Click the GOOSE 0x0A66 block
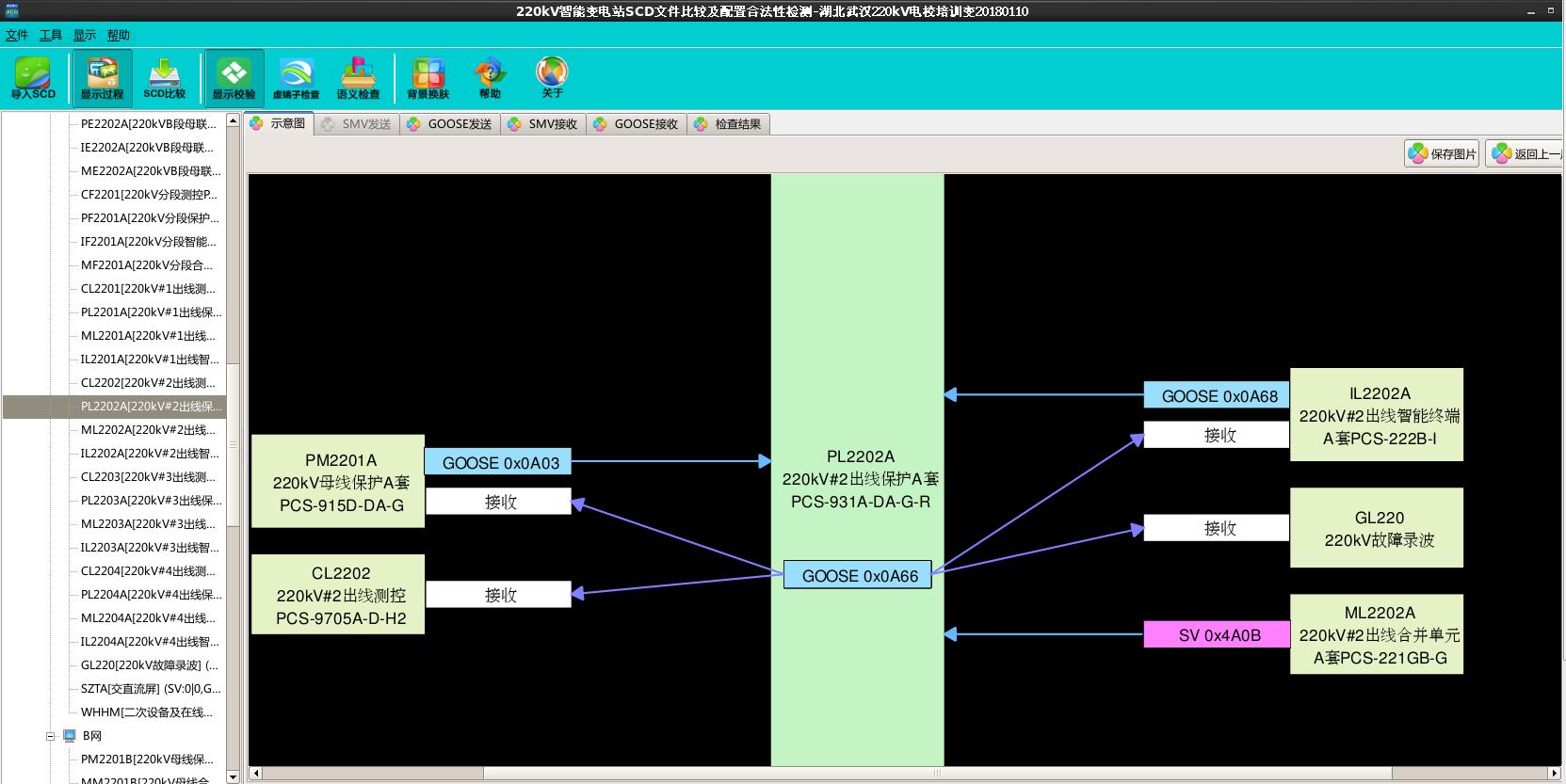Image resolution: width=1566 pixels, height=784 pixels. coord(858,576)
